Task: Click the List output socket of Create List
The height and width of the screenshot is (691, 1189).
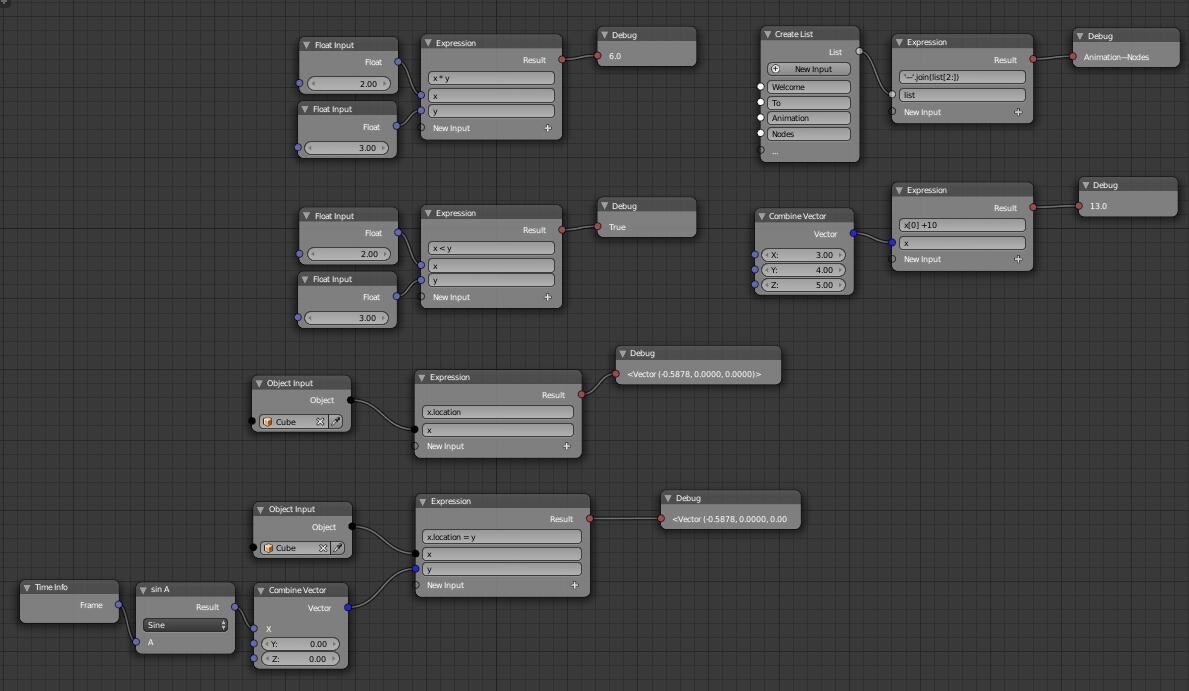Action: click(x=859, y=52)
